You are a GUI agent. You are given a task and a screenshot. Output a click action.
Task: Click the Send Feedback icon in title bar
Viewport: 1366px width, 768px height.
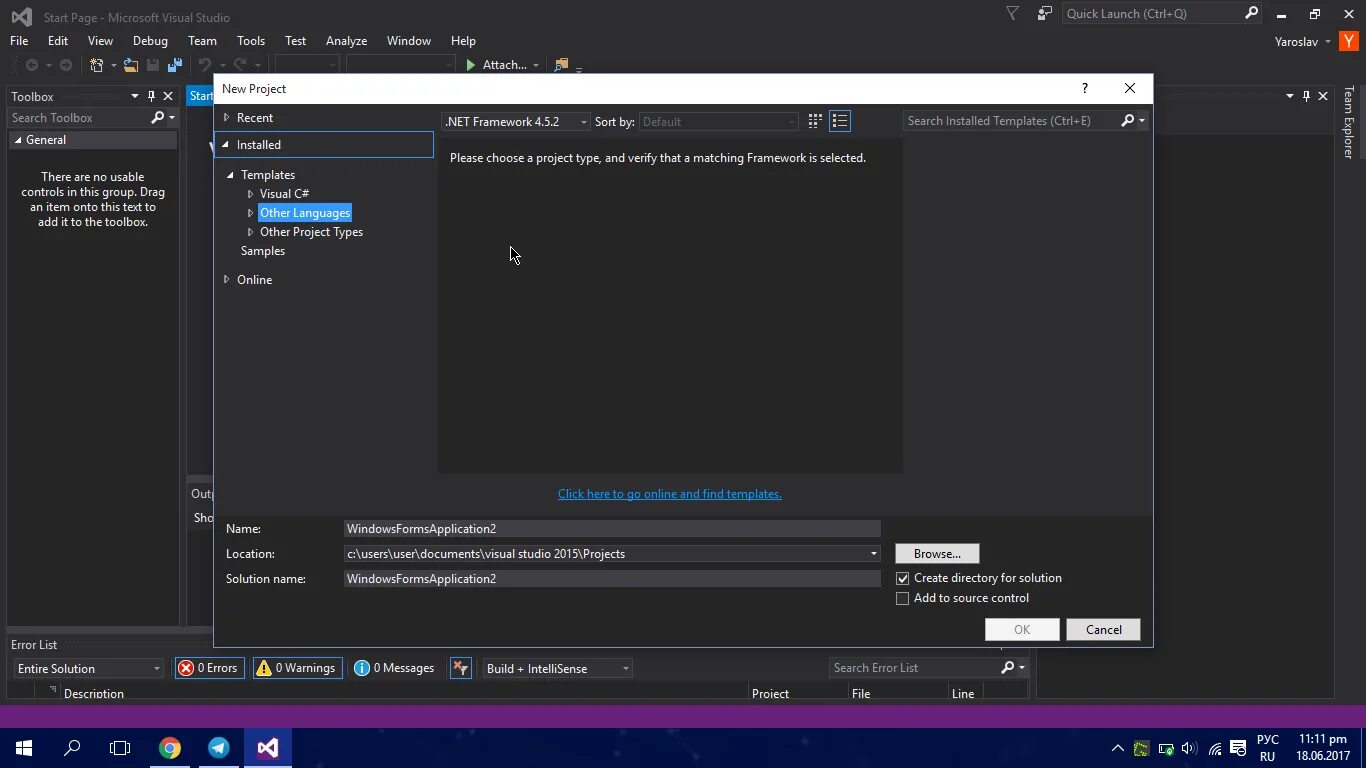1045,14
